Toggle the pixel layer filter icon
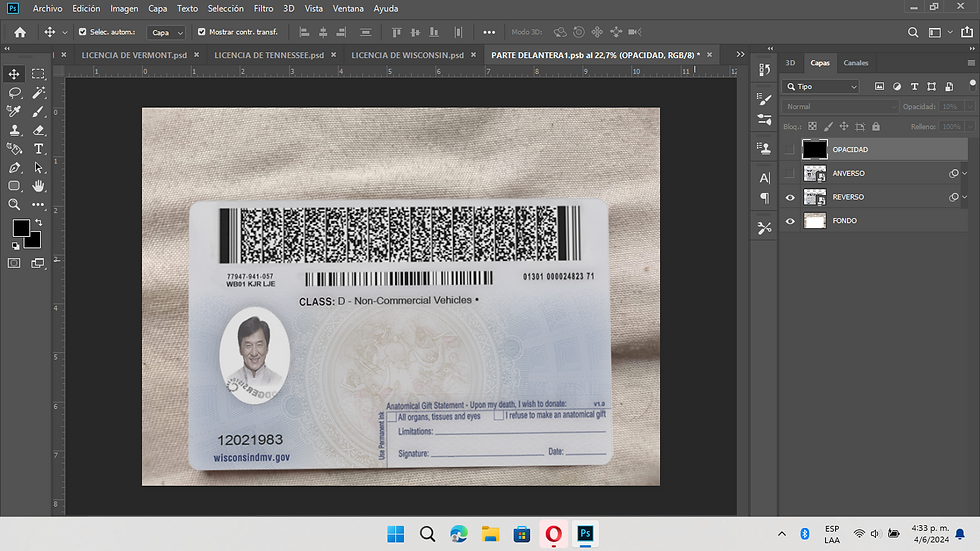 (879, 86)
